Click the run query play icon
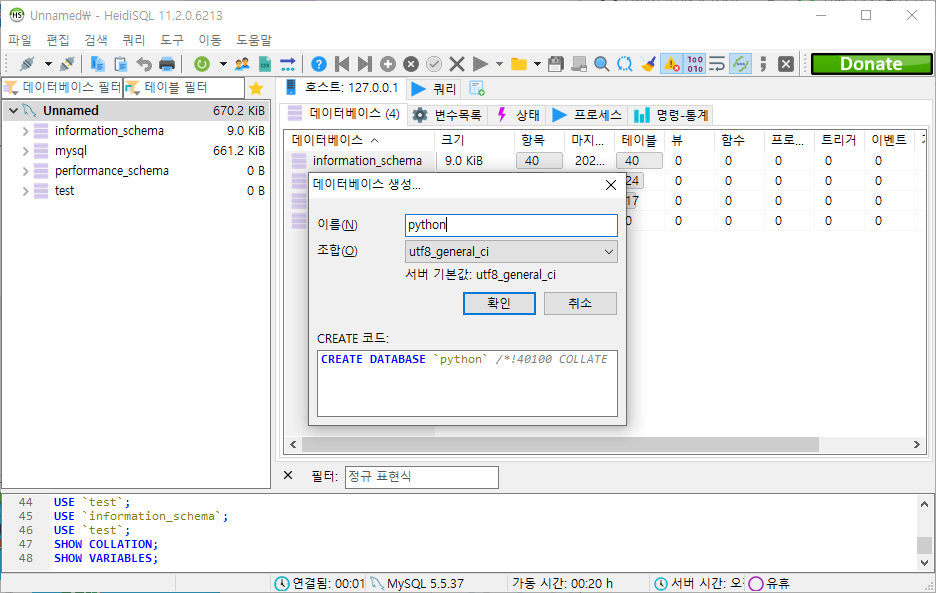Viewport: 936px width, 593px height. [479, 64]
